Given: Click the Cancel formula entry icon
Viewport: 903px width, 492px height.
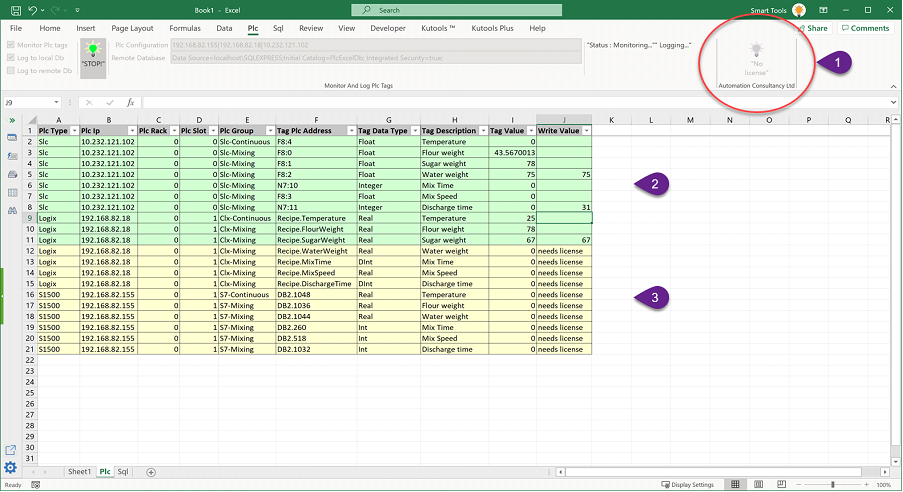Looking at the screenshot, I should (x=89, y=103).
